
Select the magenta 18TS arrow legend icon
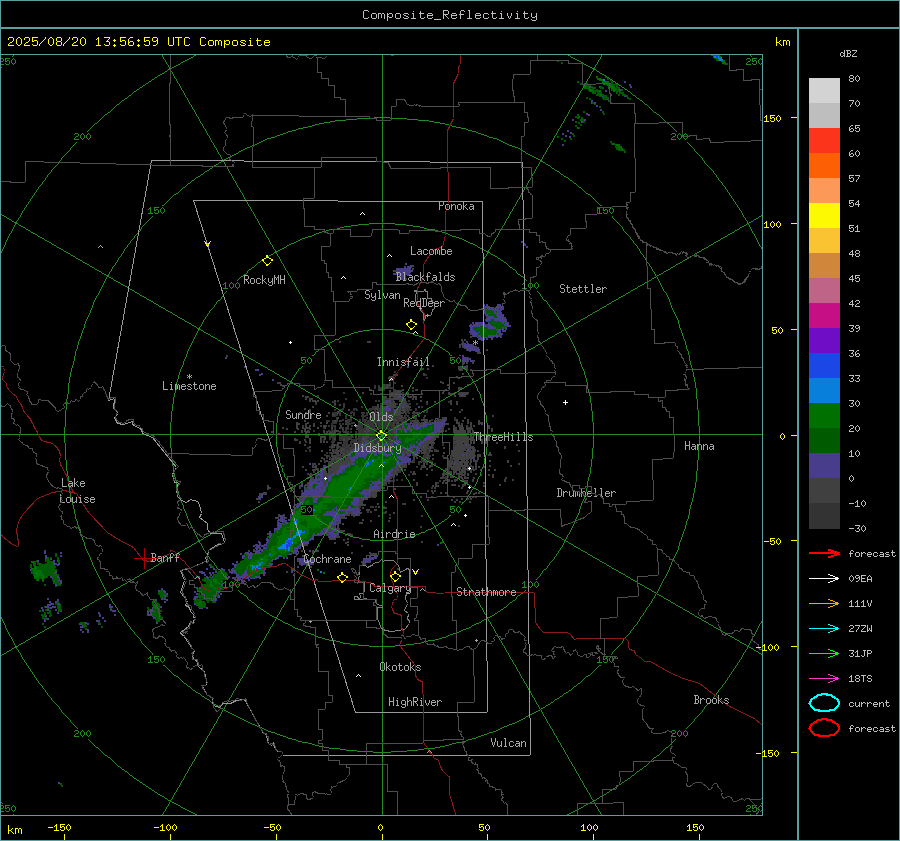824,679
